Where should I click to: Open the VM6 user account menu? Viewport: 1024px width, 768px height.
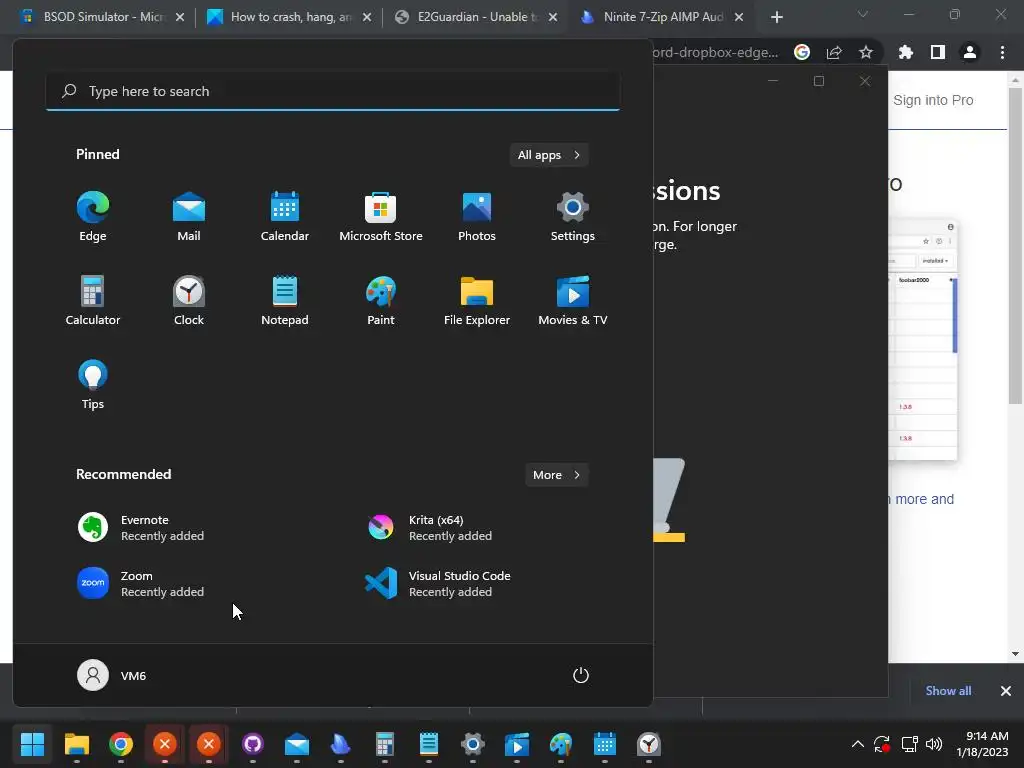pyautogui.click(x=112, y=675)
